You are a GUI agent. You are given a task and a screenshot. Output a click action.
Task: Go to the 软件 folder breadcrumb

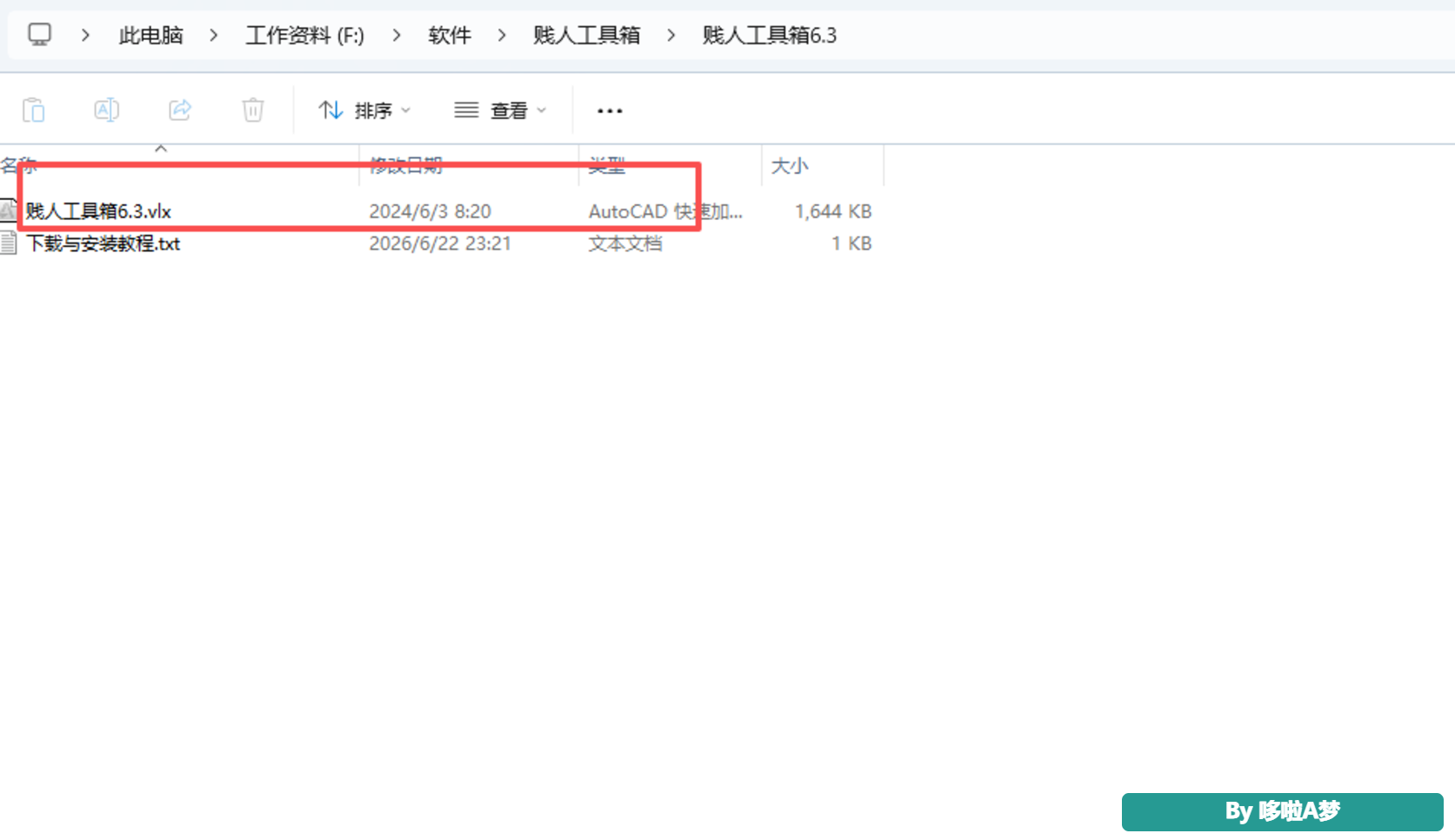click(449, 36)
